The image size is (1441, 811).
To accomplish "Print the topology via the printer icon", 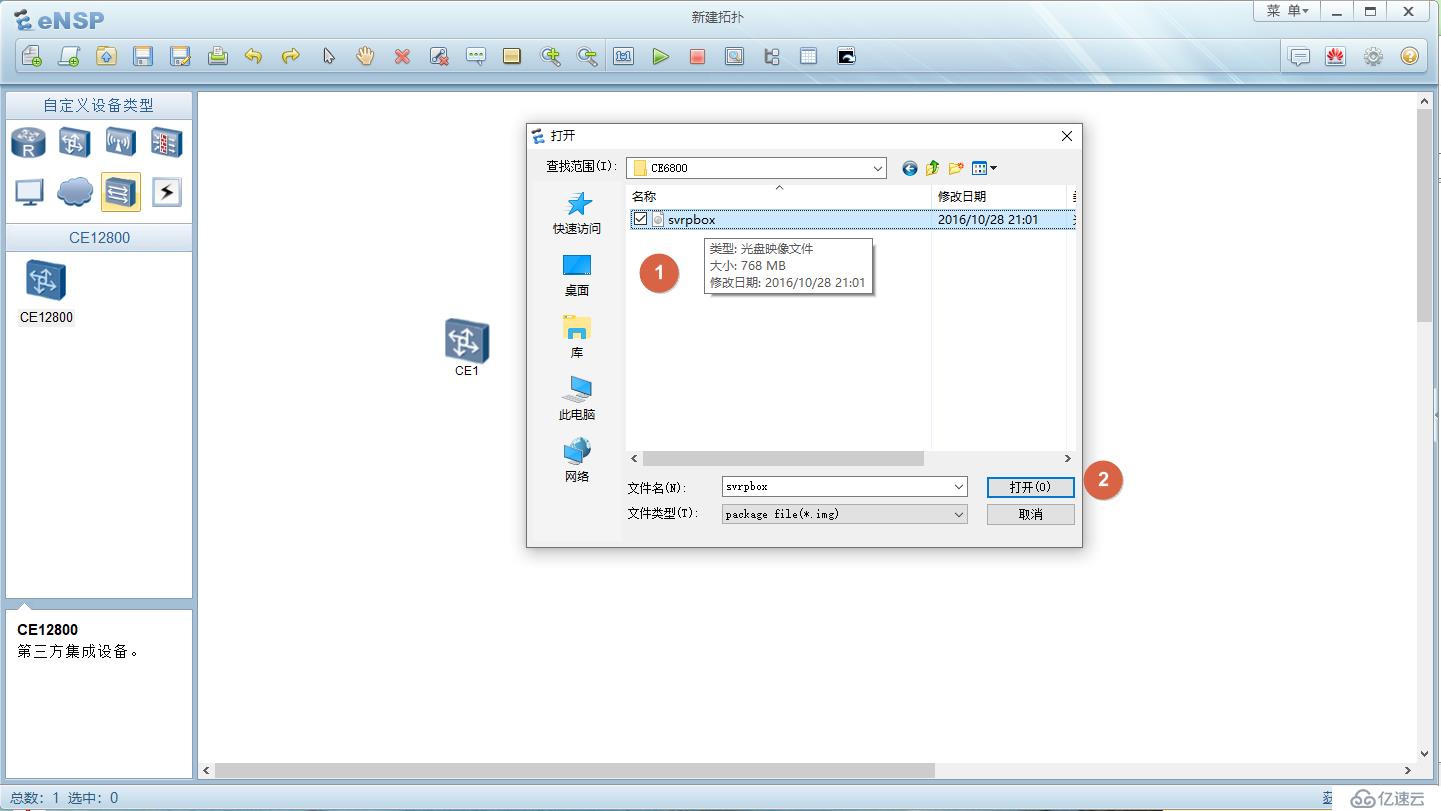I will tap(217, 56).
